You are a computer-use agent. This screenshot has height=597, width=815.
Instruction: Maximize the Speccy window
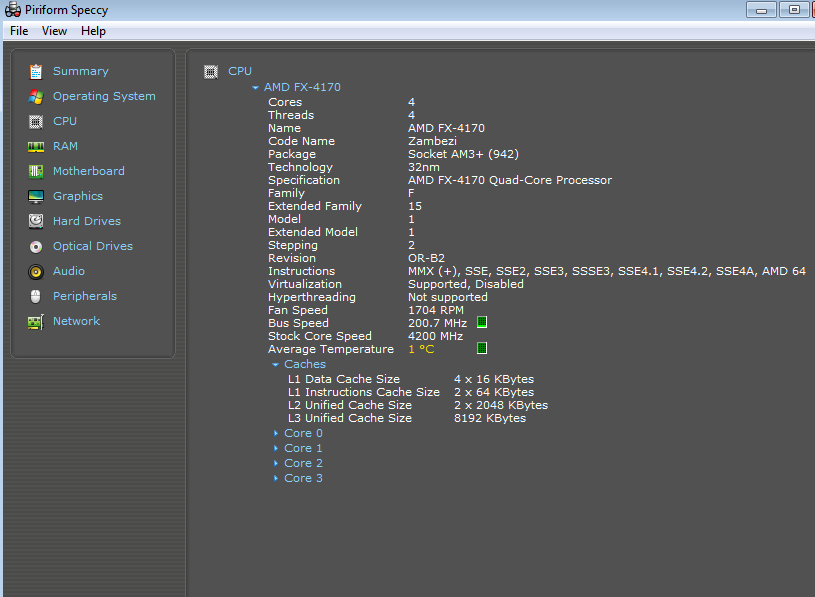pyautogui.click(x=794, y=10)
